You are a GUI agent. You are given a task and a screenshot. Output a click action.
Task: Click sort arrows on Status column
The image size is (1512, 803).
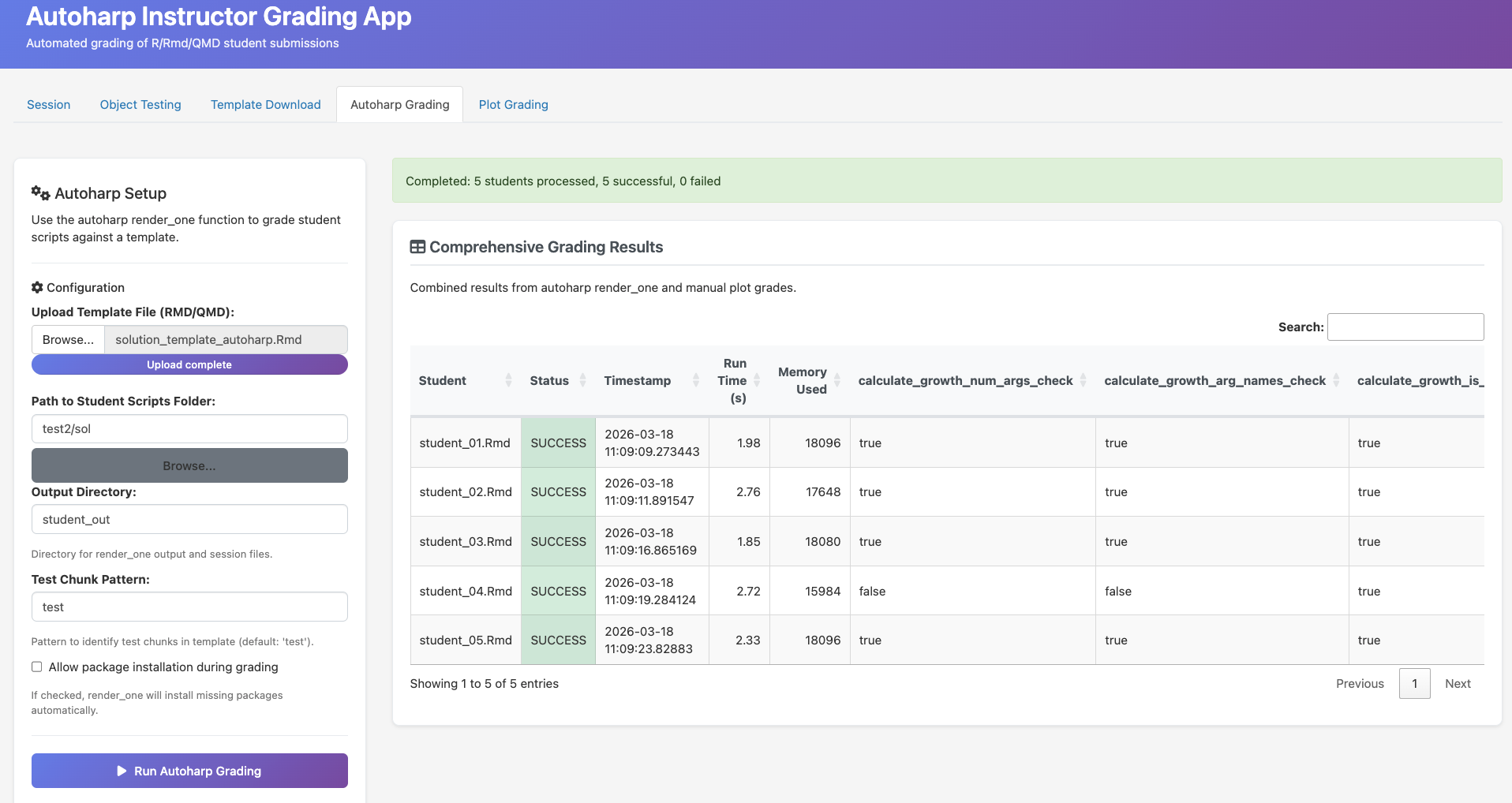[582, 381]
